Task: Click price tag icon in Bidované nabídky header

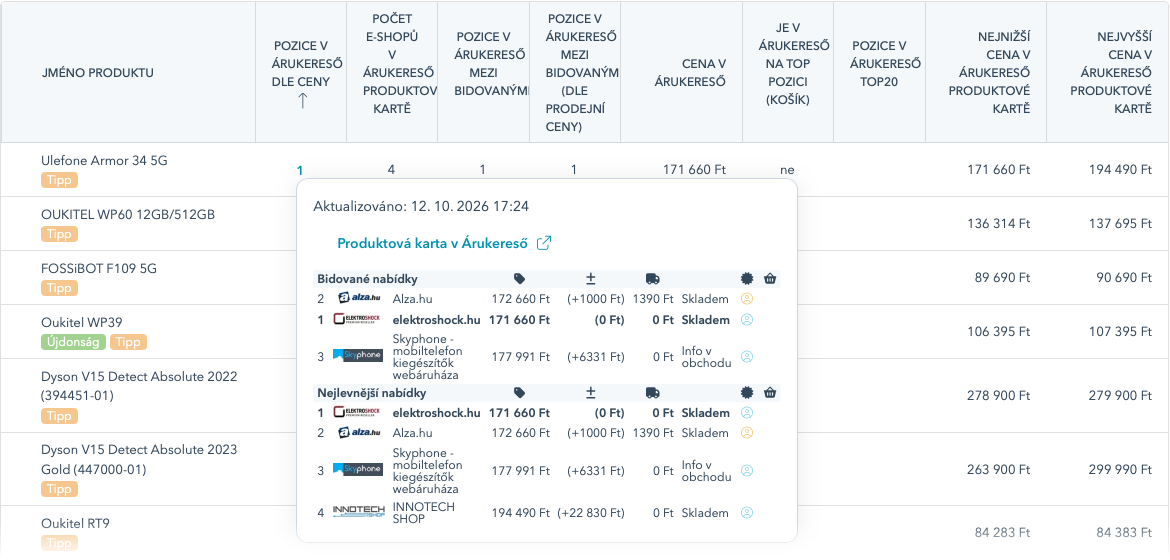Action: [520, 279]
